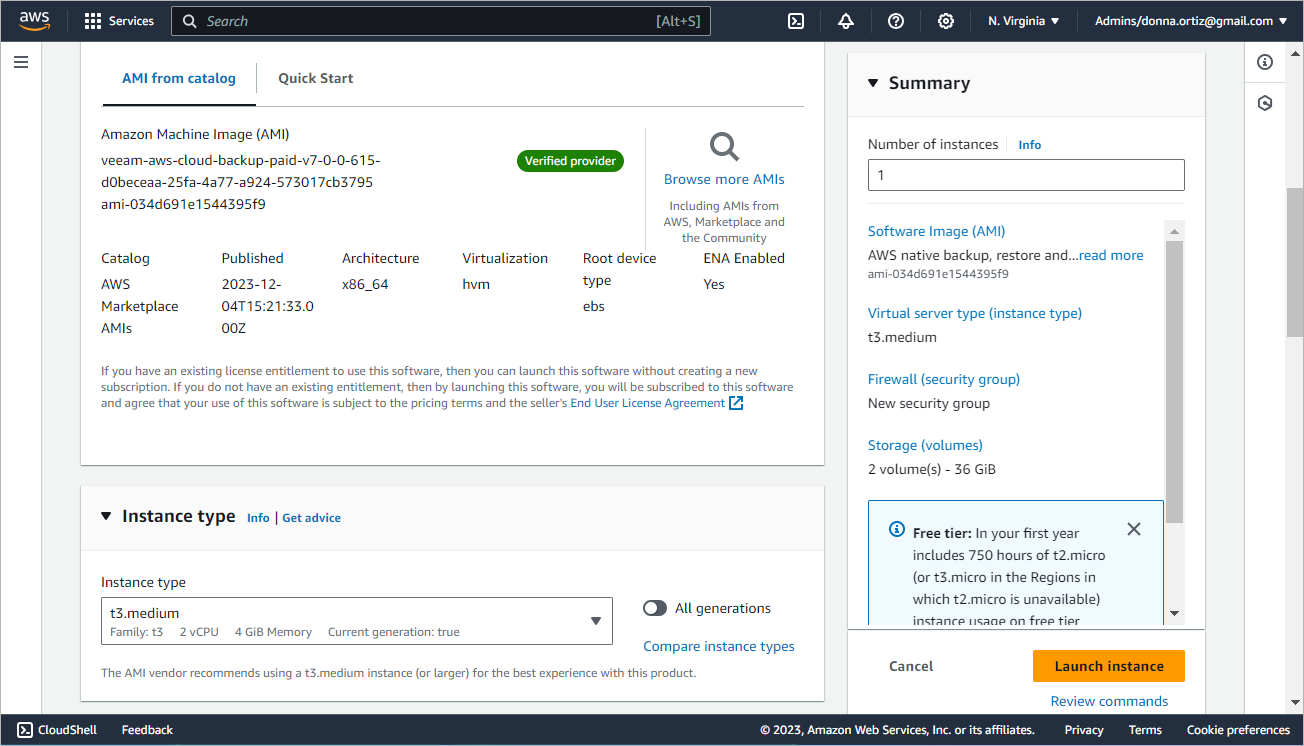Toggle All generations switch
1304x746 pixels.
(x=655, y=608)
